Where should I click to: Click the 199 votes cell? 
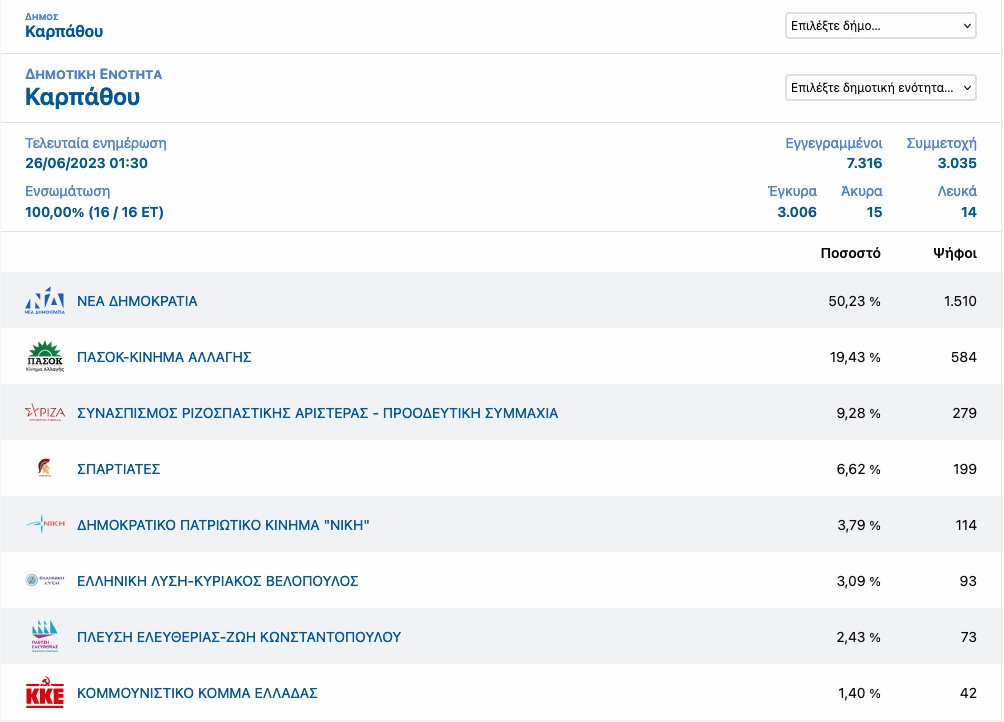click(x=965, y=469)
